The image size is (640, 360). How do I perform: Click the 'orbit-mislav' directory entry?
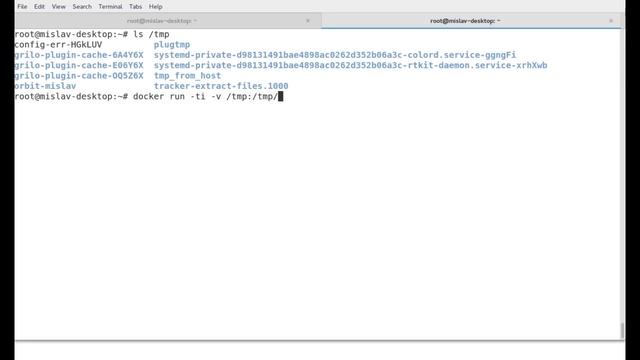click(45, 86)
